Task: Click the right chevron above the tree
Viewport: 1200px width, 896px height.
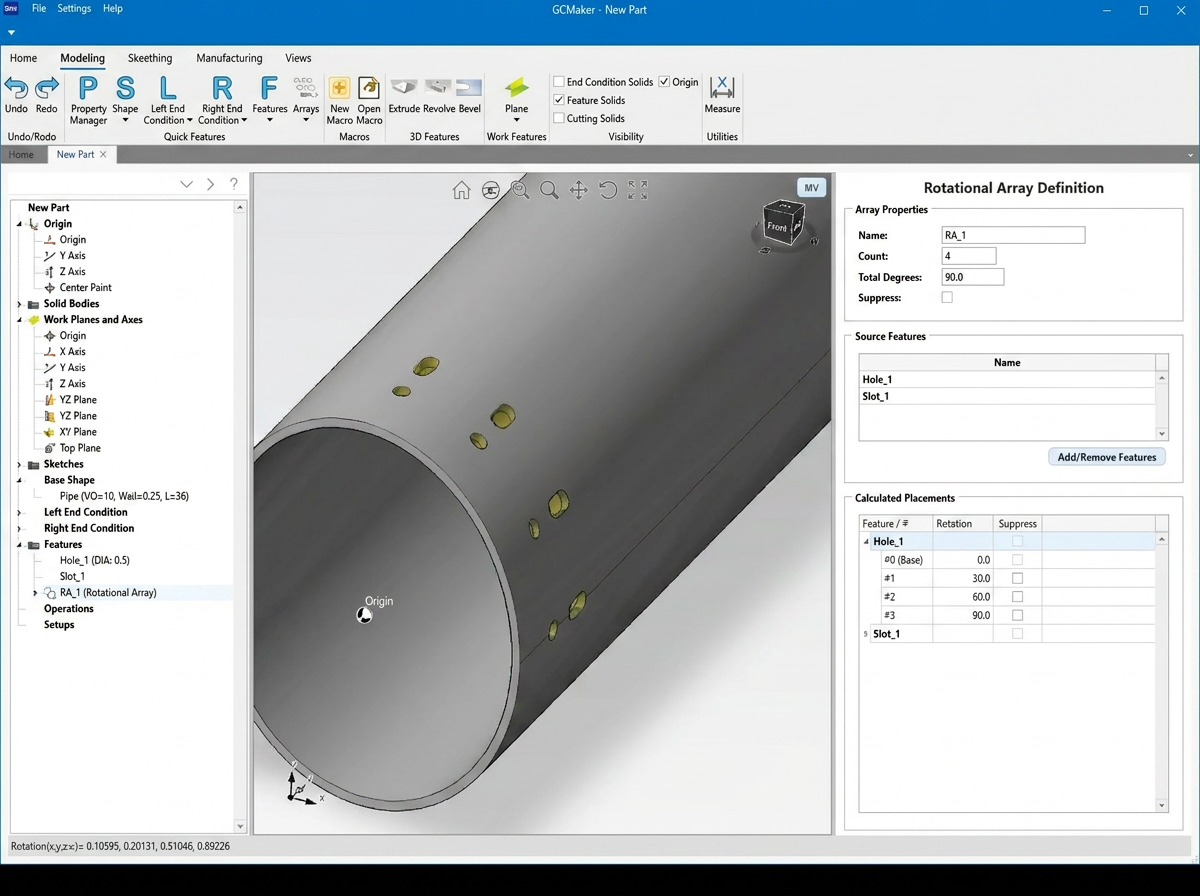Action: (210, 184)
